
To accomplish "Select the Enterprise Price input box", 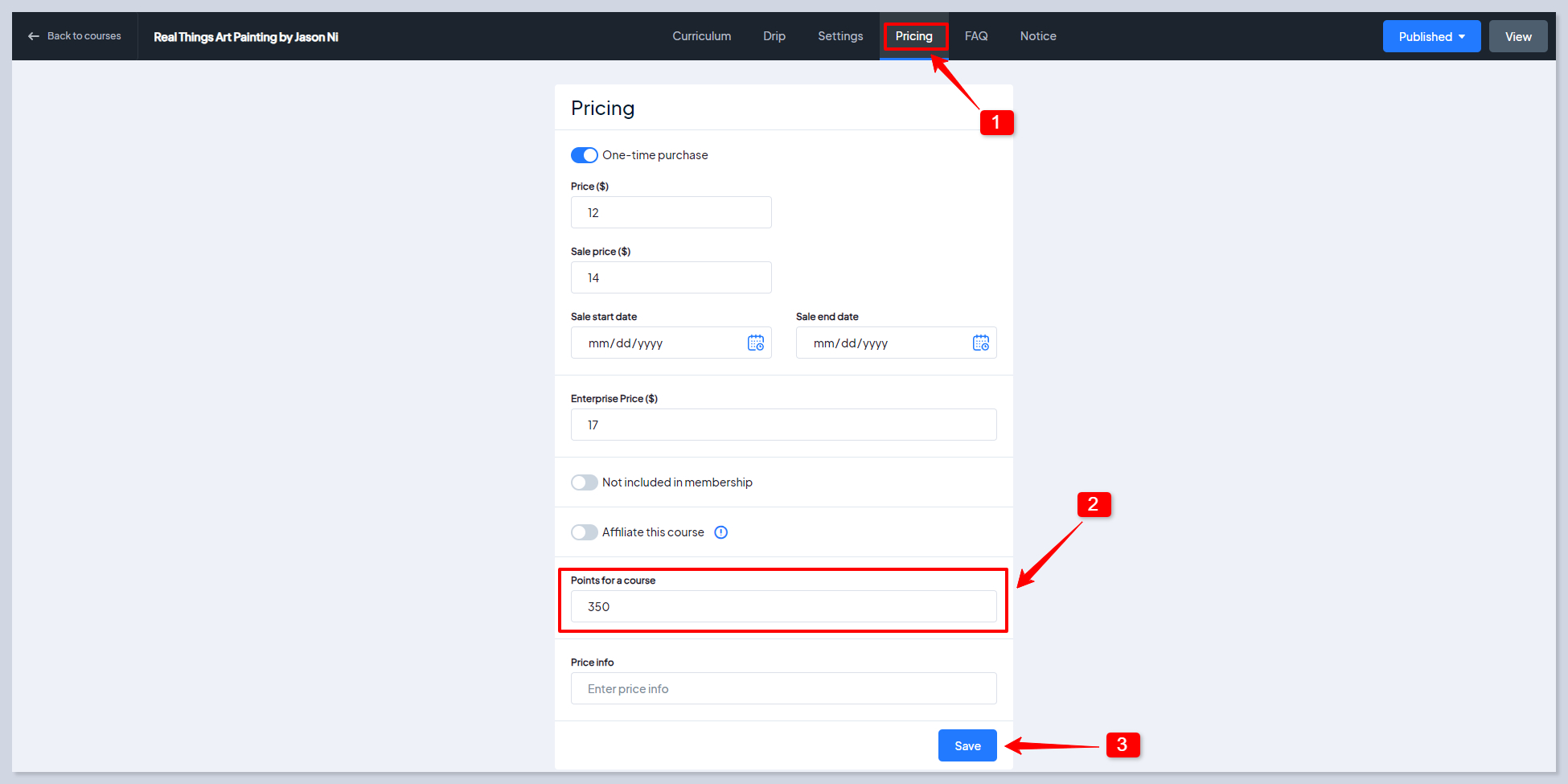I will tap(783, 425).
